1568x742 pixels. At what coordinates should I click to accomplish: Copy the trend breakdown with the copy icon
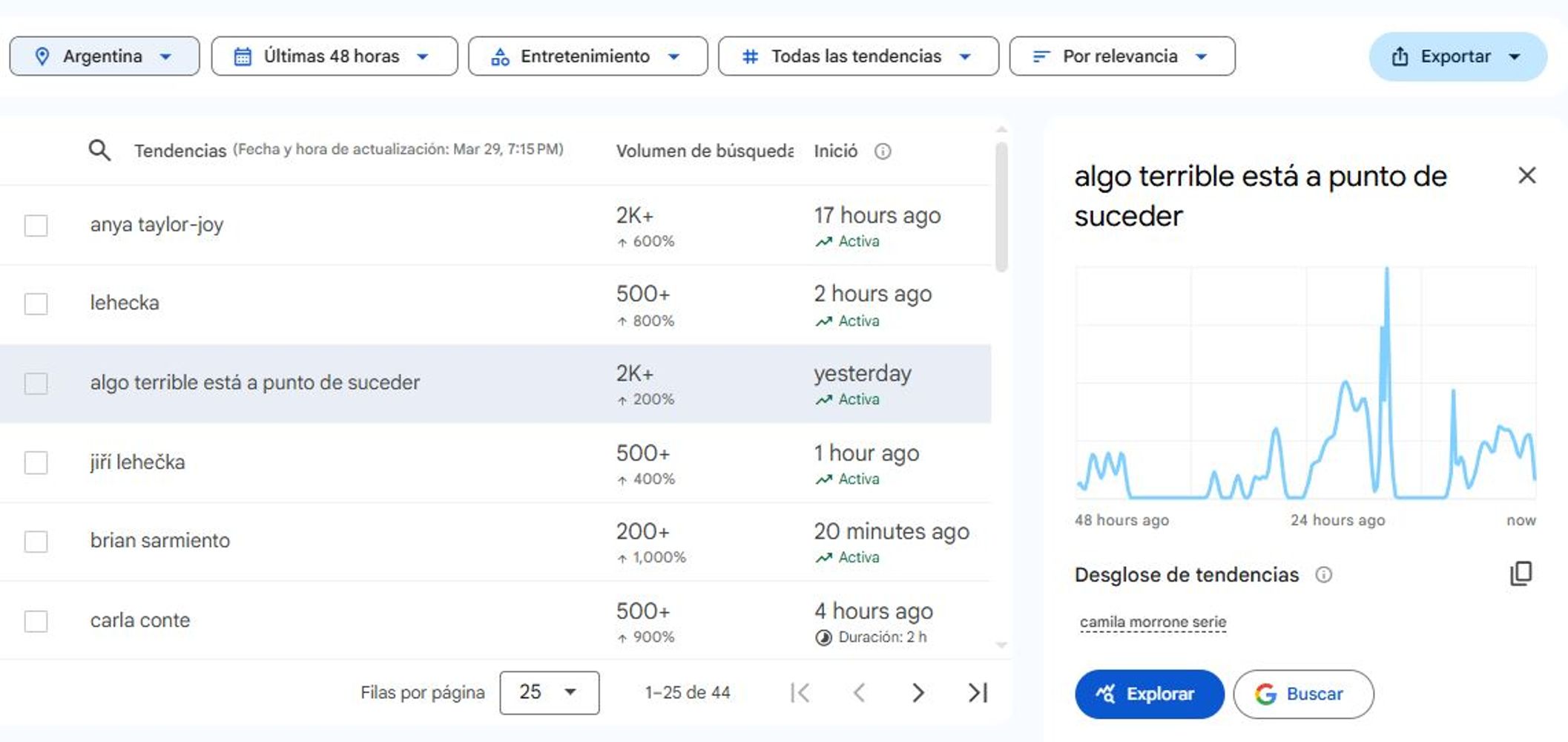1521,573
